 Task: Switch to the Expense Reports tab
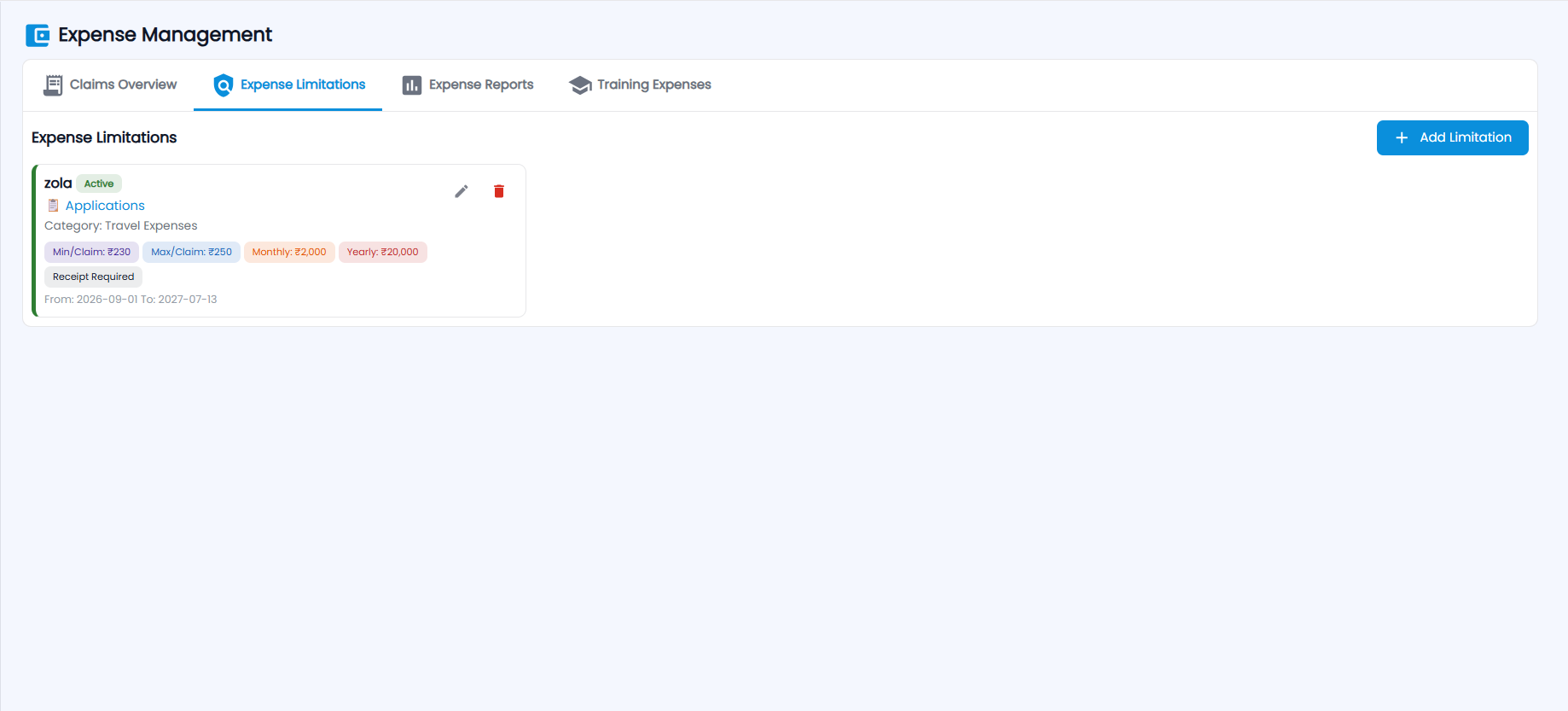click(x=467, y=85)
